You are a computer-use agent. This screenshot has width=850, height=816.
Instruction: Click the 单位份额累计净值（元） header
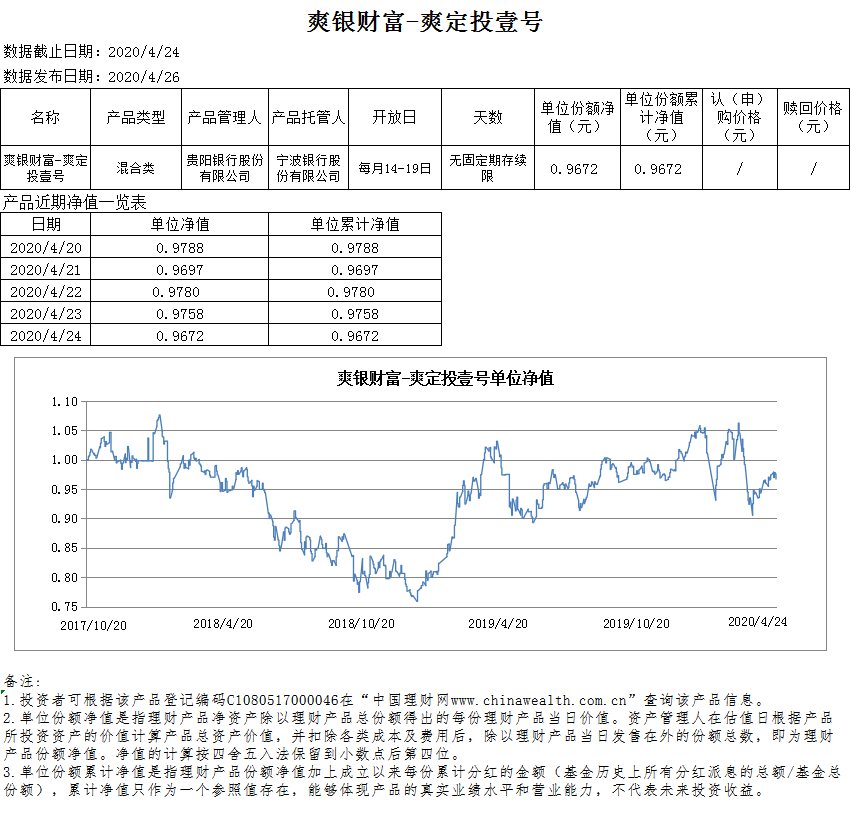click(x=661, y=117)
